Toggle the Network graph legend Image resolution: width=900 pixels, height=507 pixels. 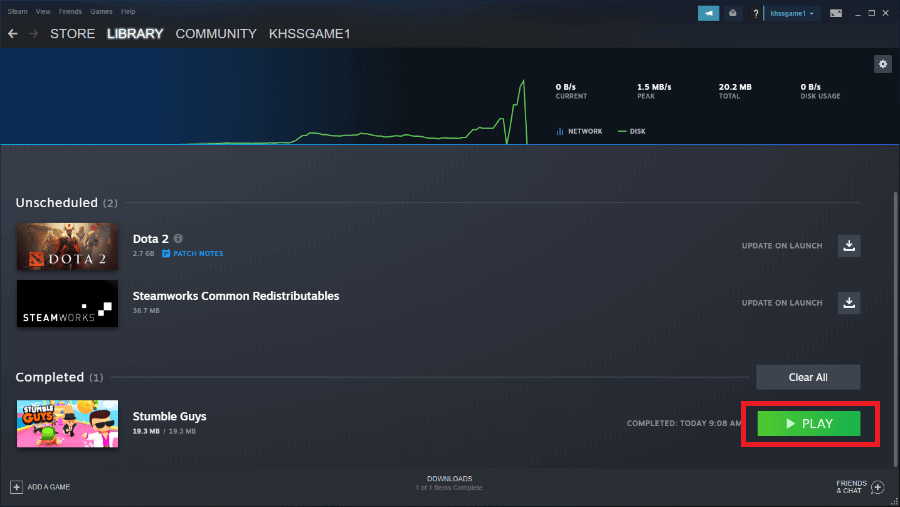pos(579,131)
